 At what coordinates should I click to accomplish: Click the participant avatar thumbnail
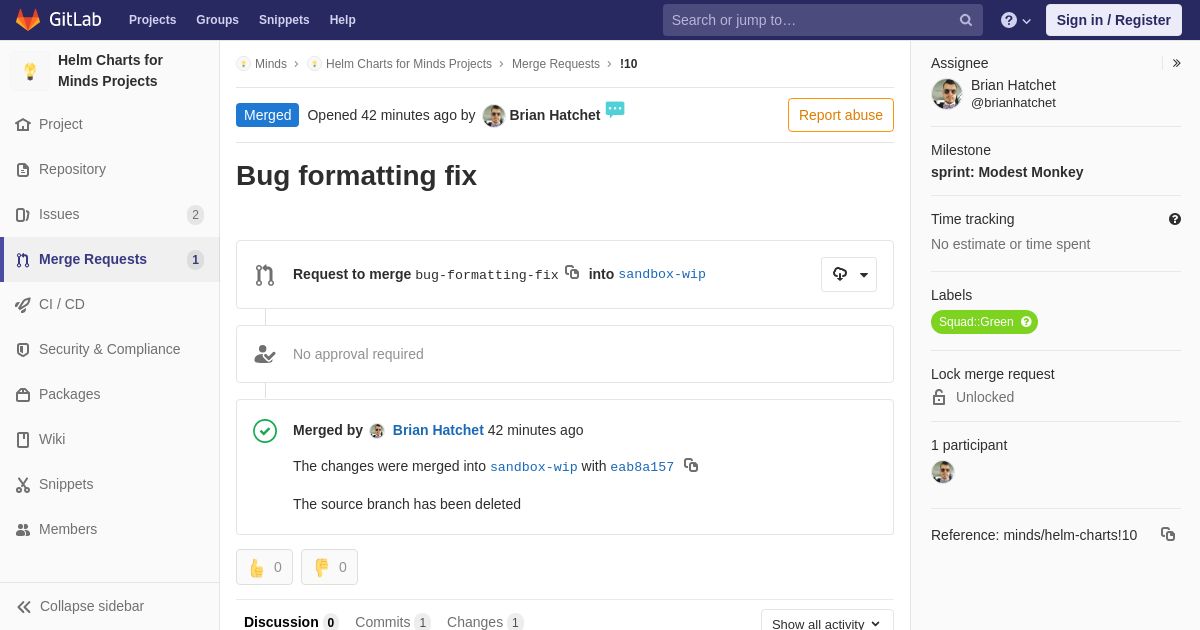click(943, 472)
